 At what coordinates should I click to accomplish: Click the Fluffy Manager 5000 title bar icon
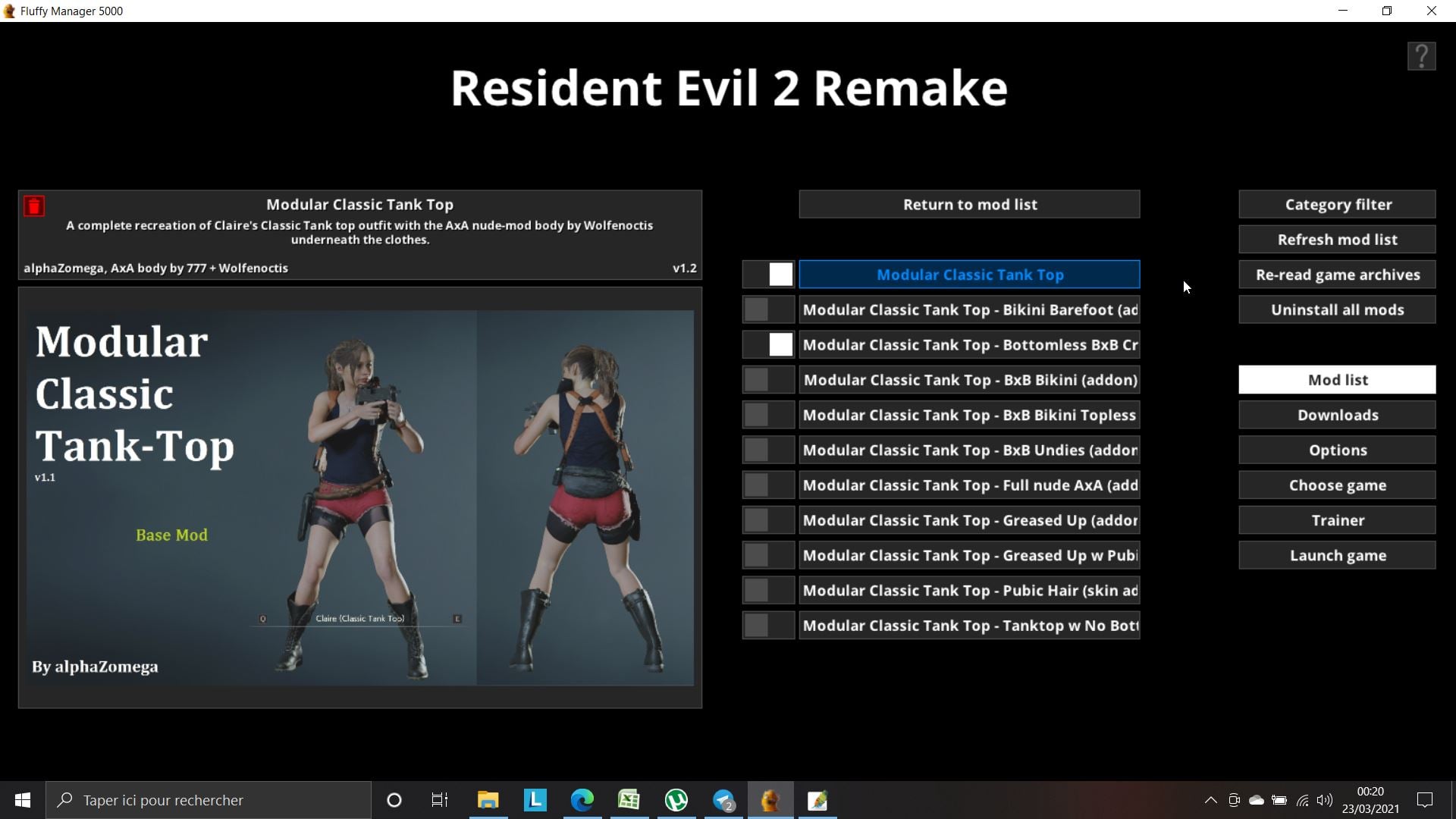9,11
